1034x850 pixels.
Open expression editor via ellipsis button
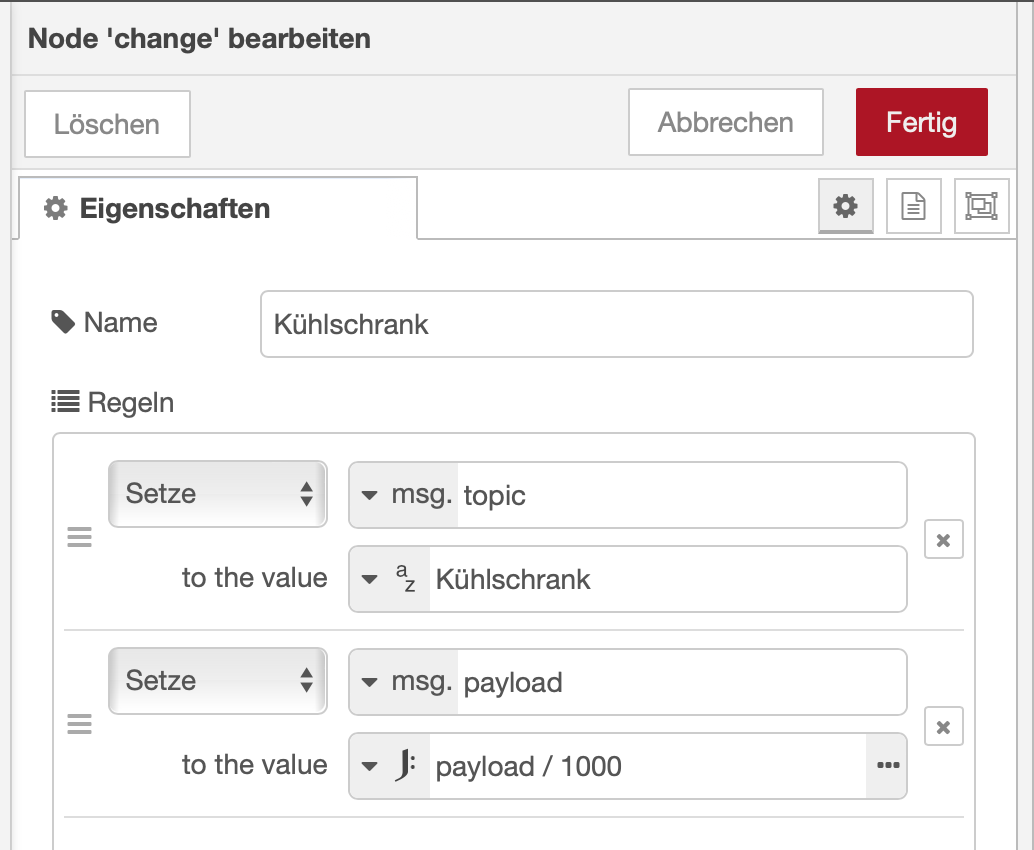coord(888,766)
